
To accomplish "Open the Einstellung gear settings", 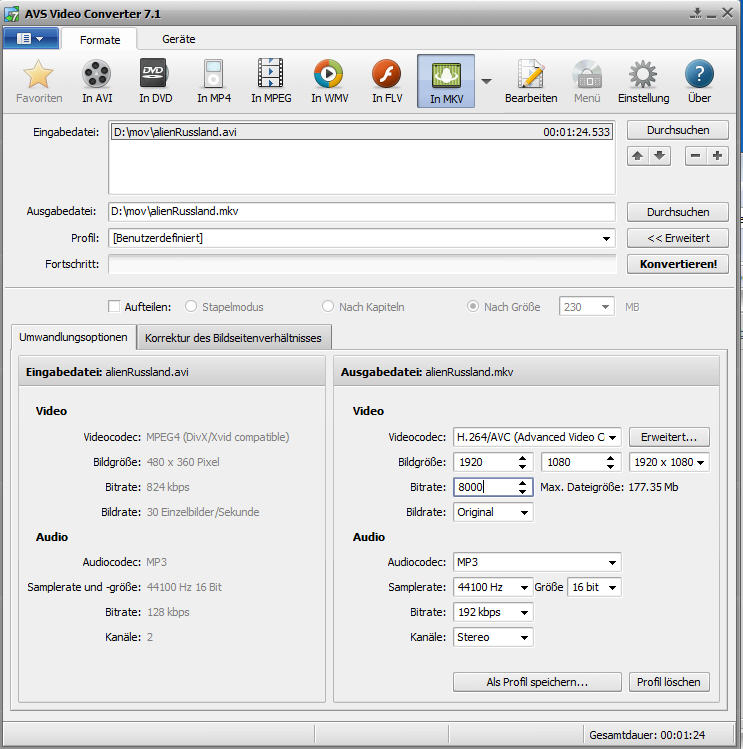I will pos(643,81).
